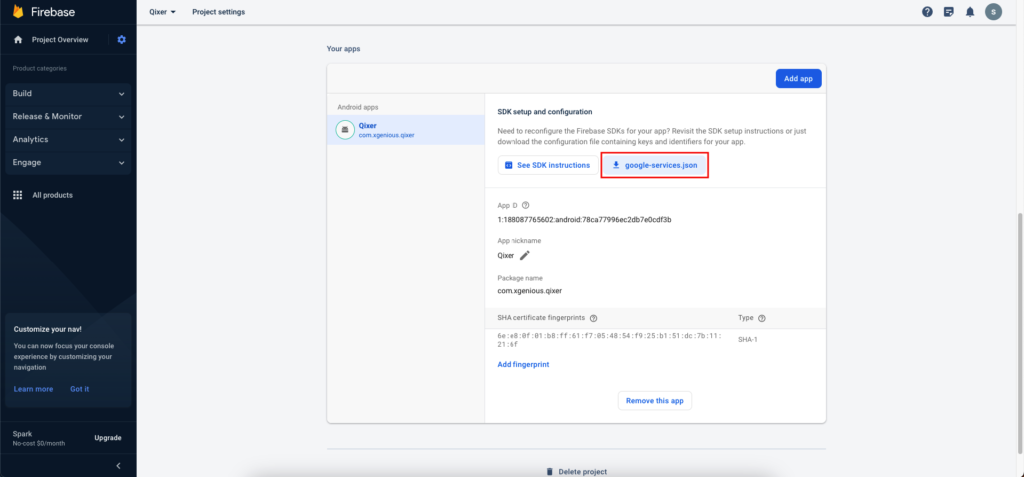Click the Delete project trash icon
Screen dimensions: 1024x477
pos(549,471)
